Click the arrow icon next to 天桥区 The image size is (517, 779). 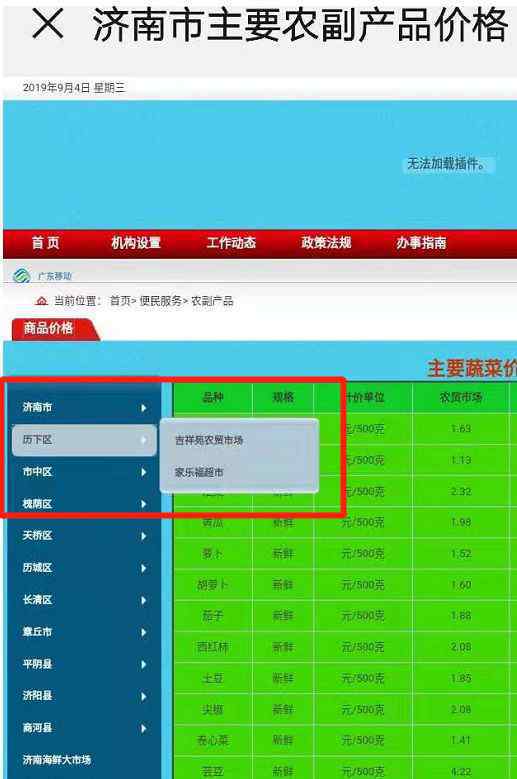click(x=144, y=536)
